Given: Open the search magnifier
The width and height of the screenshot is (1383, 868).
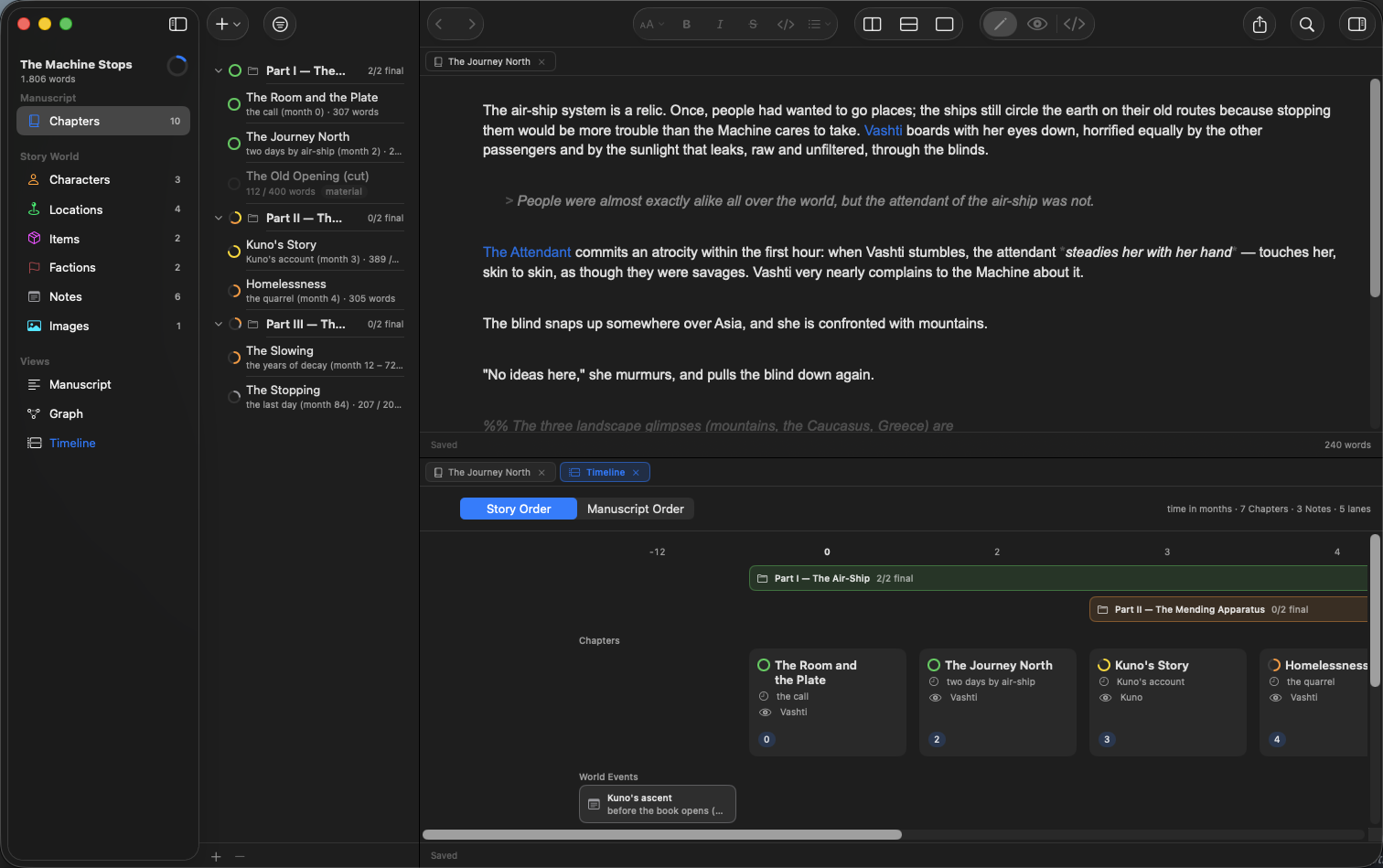Looking at the screenshot, I should click(1307, 25).
